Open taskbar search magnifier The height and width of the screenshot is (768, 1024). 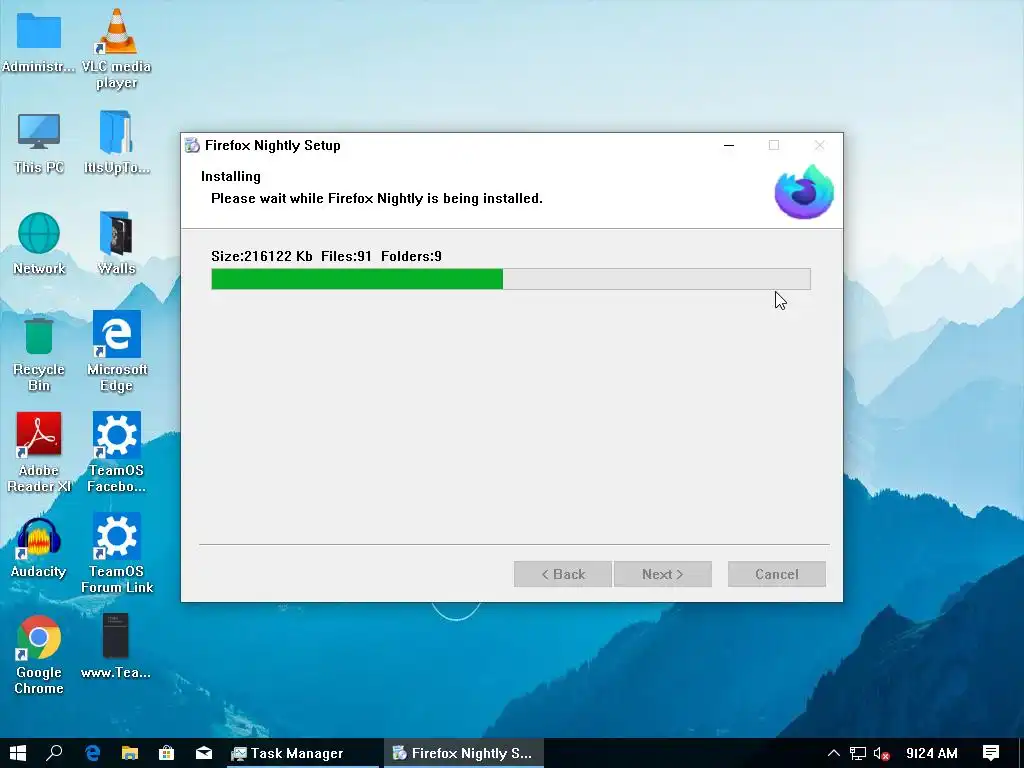tap(54, 753)
